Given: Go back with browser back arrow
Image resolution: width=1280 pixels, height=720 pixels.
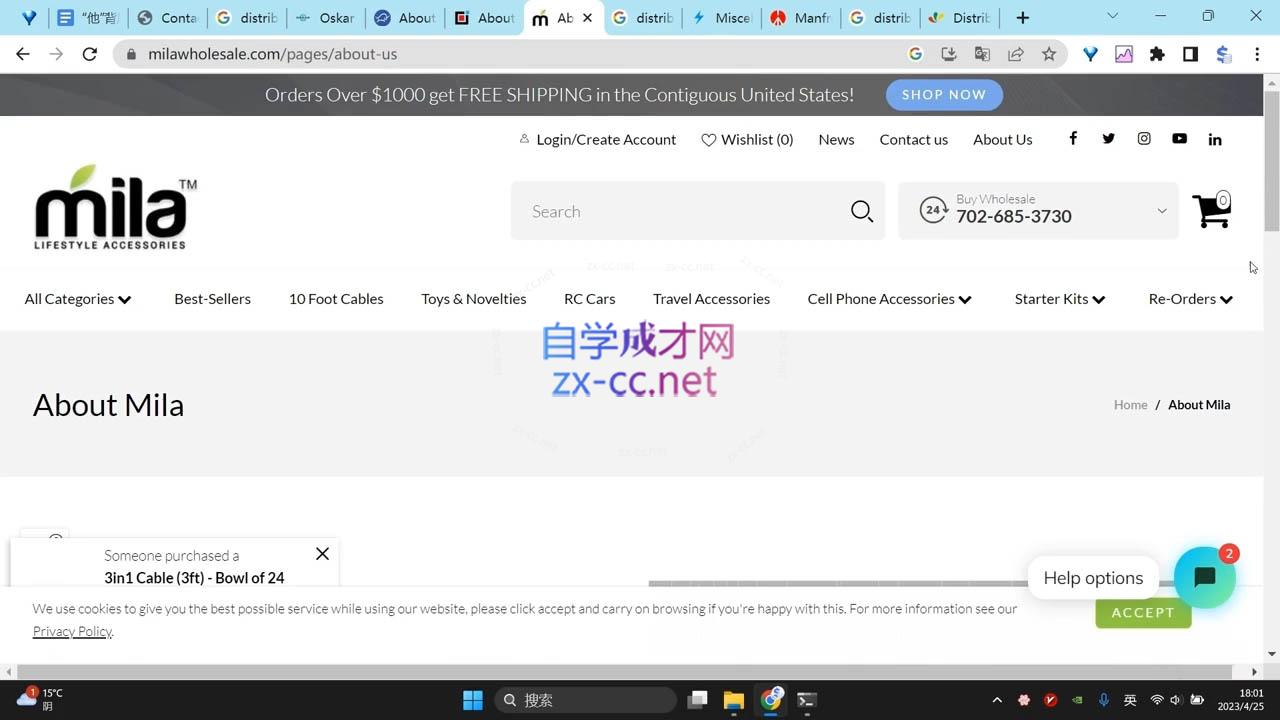Looking at the screenshot, I should tap(23, 54).
